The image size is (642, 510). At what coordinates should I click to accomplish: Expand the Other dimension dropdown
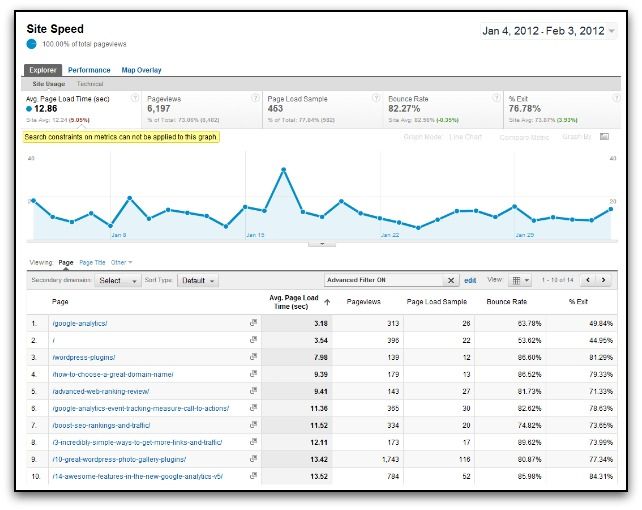(121, 262)
